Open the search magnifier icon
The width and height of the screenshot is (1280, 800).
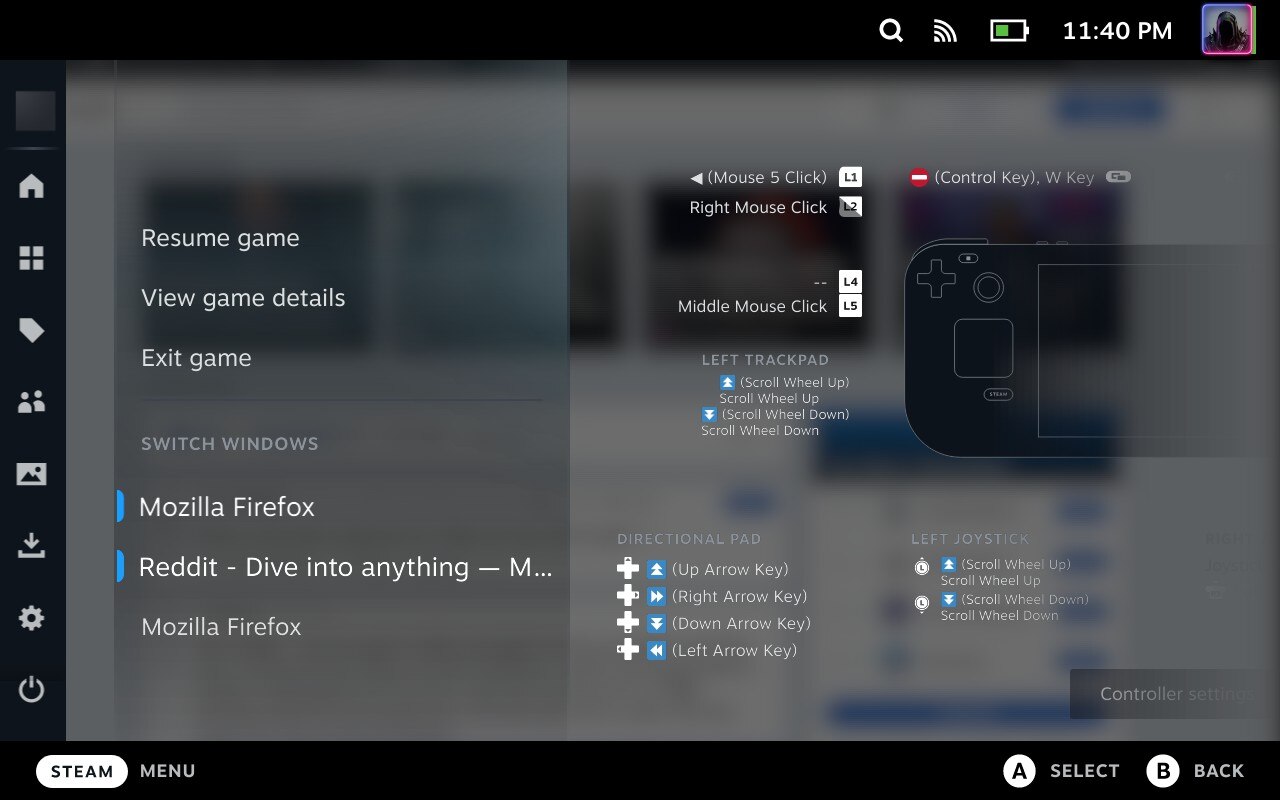891,31
